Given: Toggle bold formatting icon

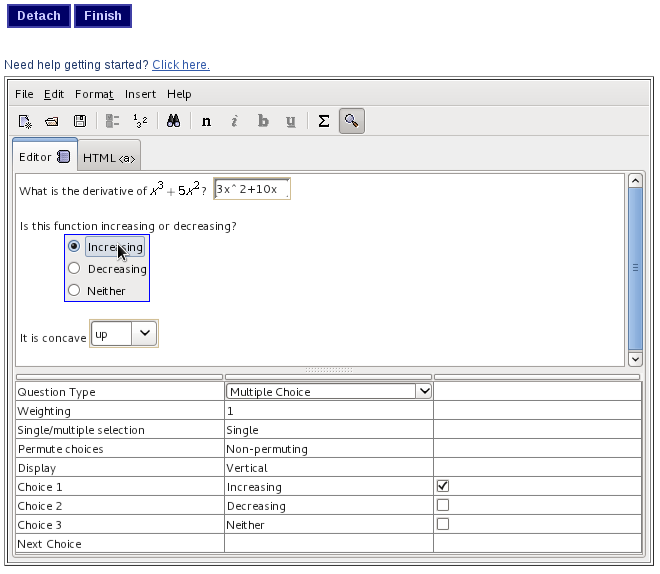Looking at the screenshot, I should tap(263, 121).
